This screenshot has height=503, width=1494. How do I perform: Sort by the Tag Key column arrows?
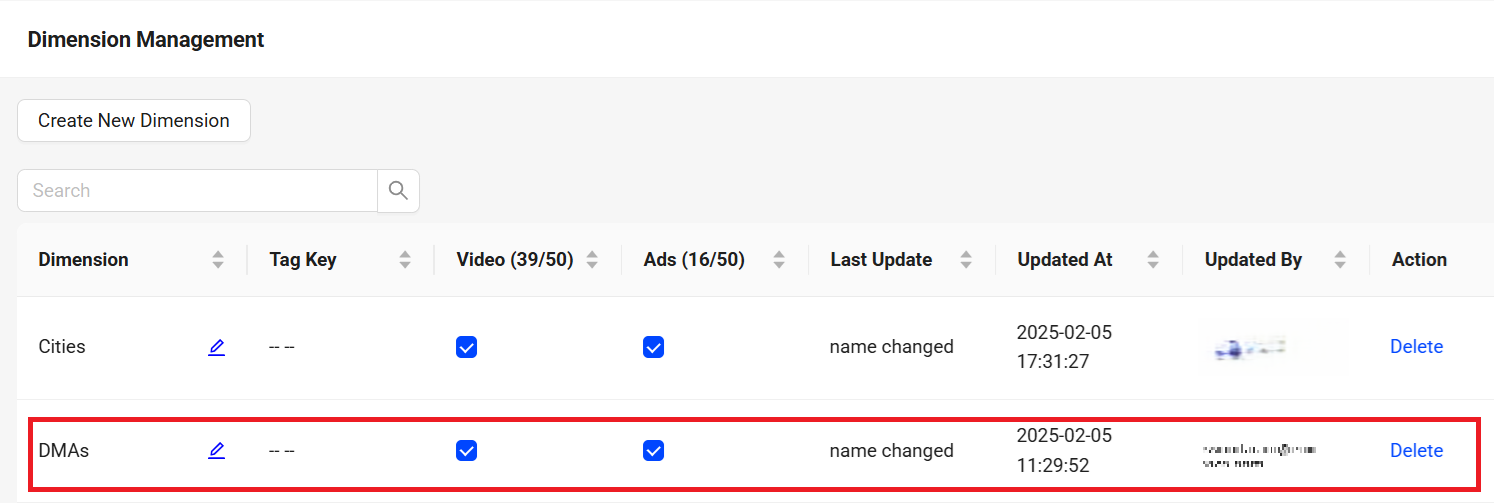[x=405, y=260]
